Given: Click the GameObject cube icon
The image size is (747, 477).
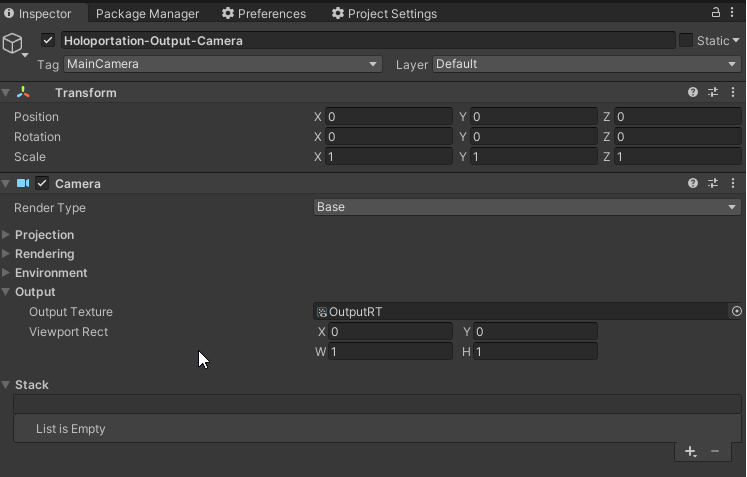Looking at the screenshot, I should click(x=12, y=43).
